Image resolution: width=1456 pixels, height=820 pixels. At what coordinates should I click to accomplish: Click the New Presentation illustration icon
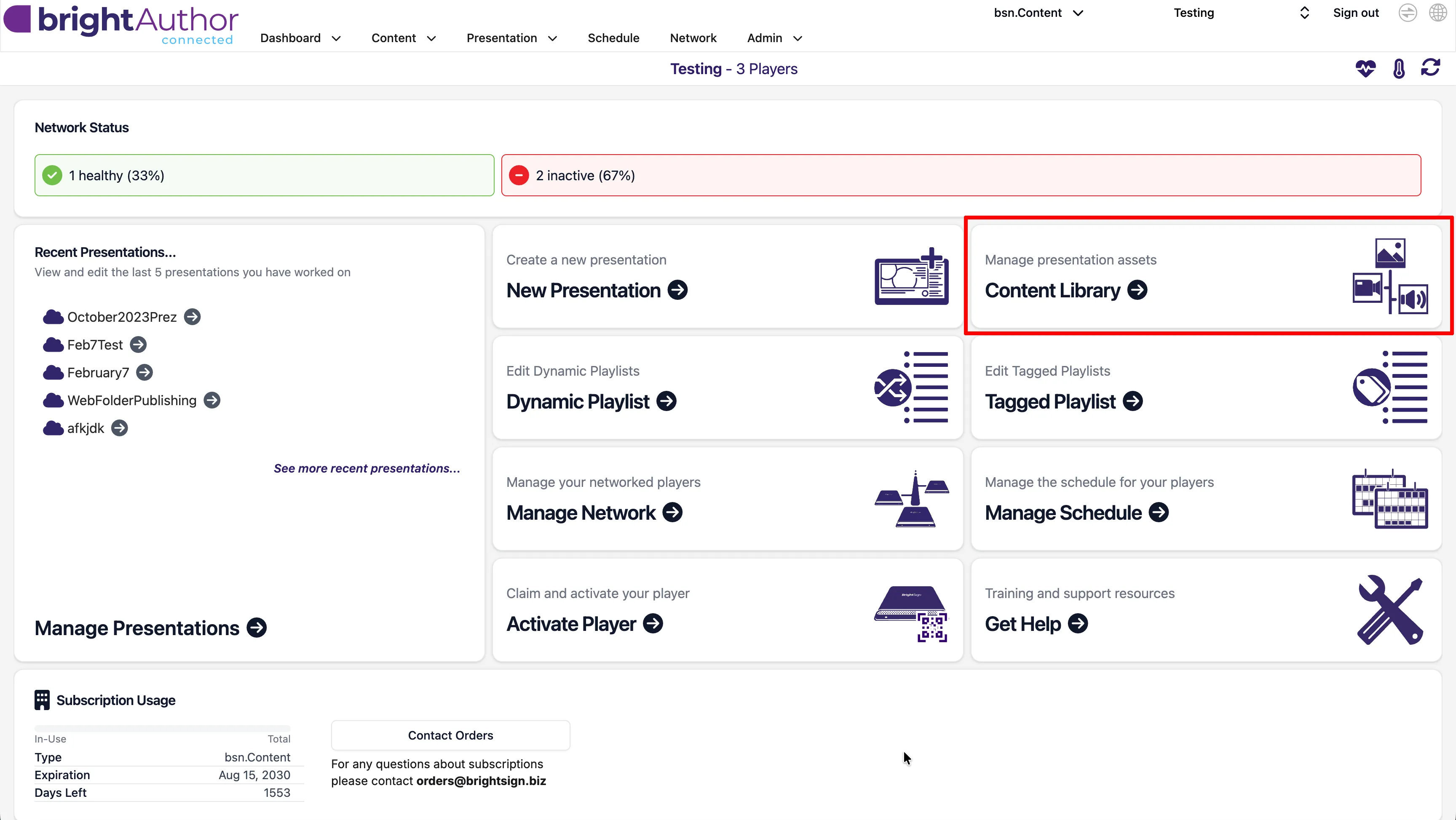[911, 276]
